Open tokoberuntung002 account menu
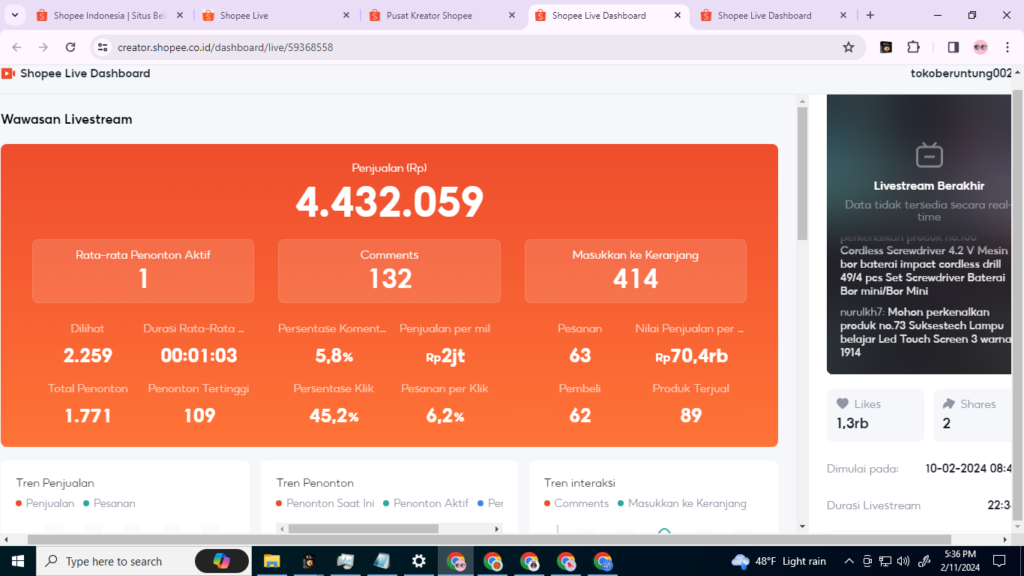This screenshot has width=1024, height=576. [x=961, y=73]
